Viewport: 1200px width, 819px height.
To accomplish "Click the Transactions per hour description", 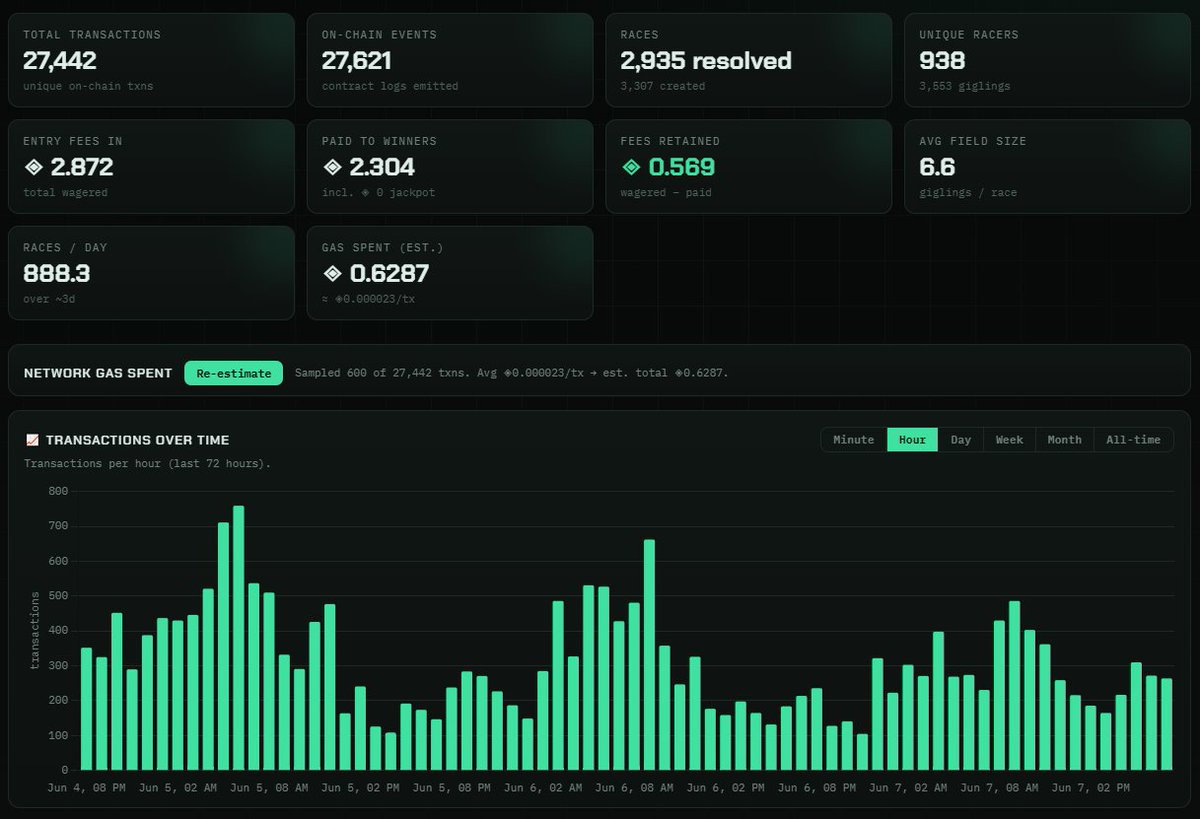I will click(147, 464).
